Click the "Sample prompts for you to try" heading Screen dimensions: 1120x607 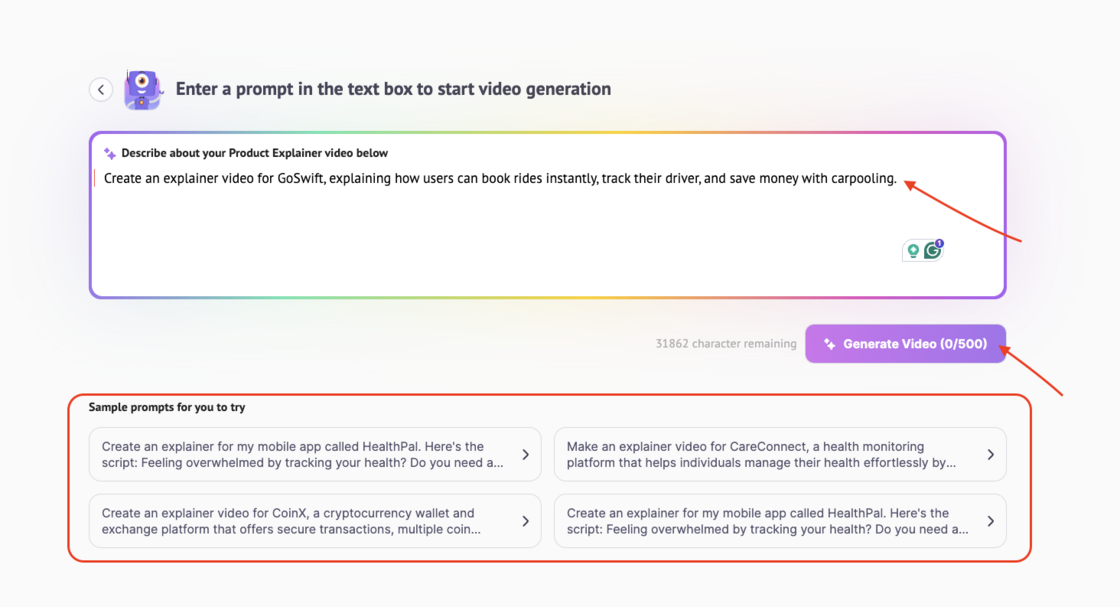(167, 407)
